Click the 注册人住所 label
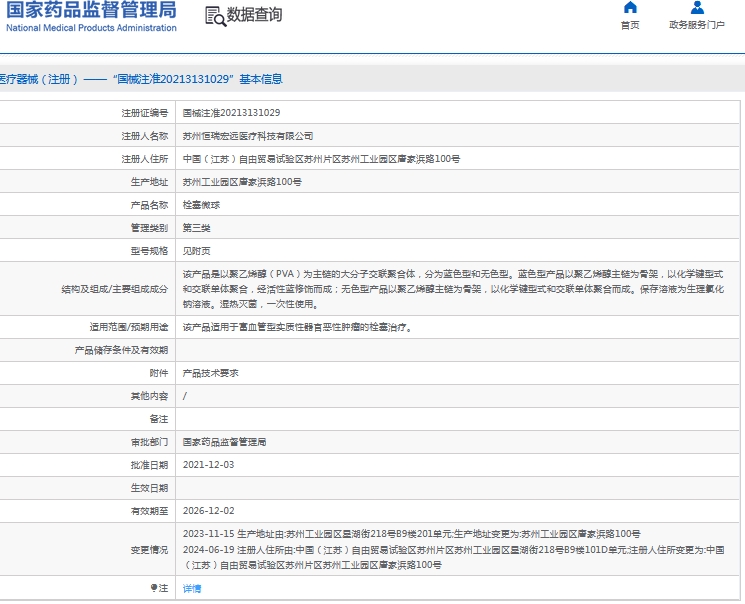Screen dimensions: 745x604 [144, 159]
